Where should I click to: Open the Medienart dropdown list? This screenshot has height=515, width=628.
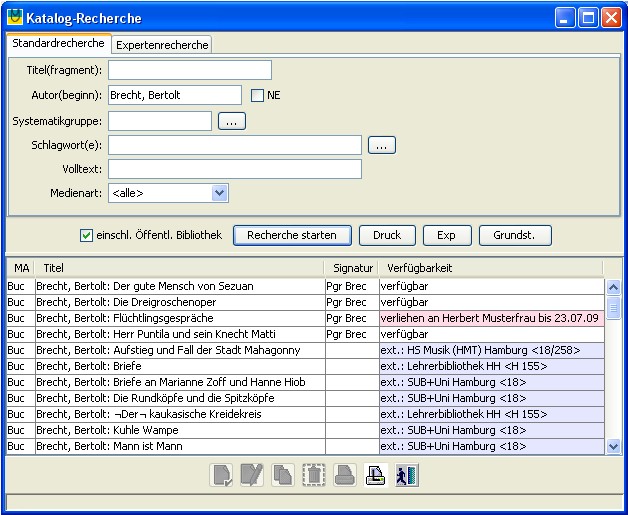tap(219, 193)
